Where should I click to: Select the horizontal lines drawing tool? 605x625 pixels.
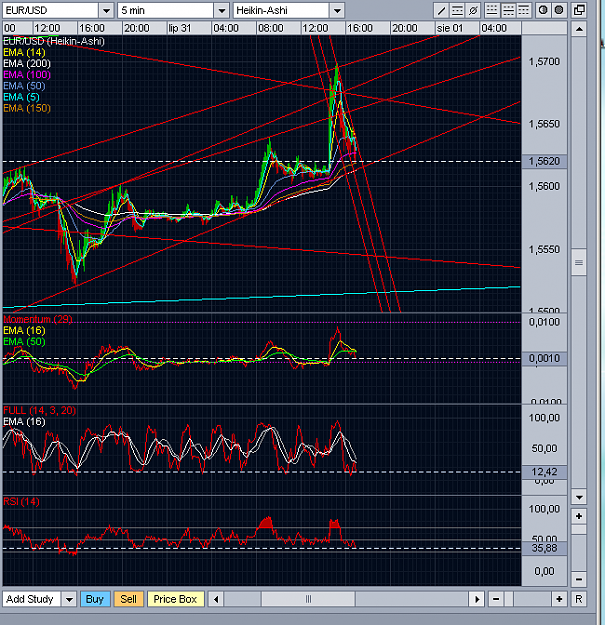click(x=457, y=10)
